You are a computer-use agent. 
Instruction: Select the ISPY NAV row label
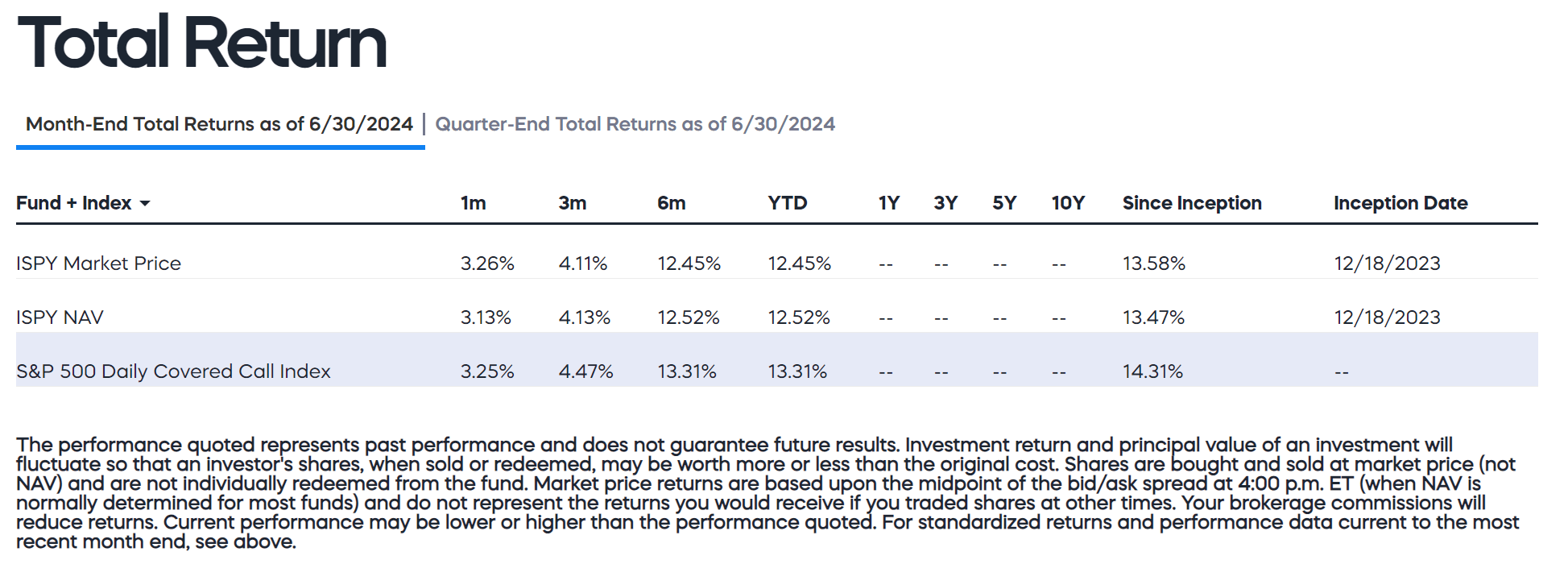click(x=60, y=317)
